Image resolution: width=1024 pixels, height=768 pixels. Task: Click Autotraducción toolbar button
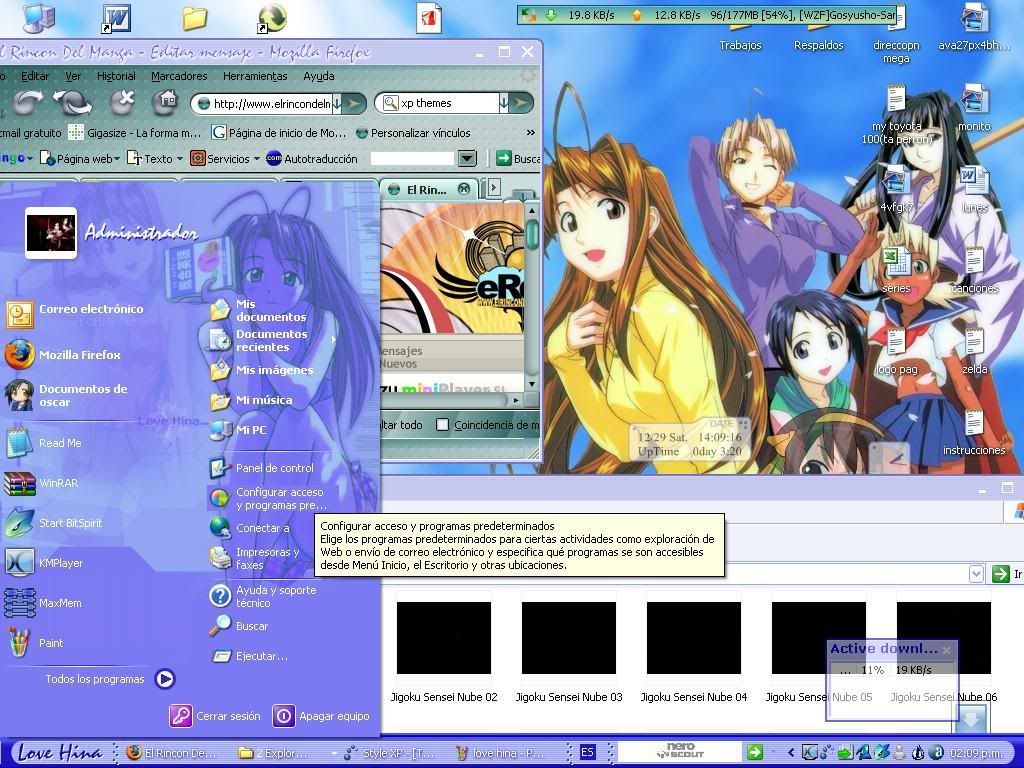pos(312,159)
